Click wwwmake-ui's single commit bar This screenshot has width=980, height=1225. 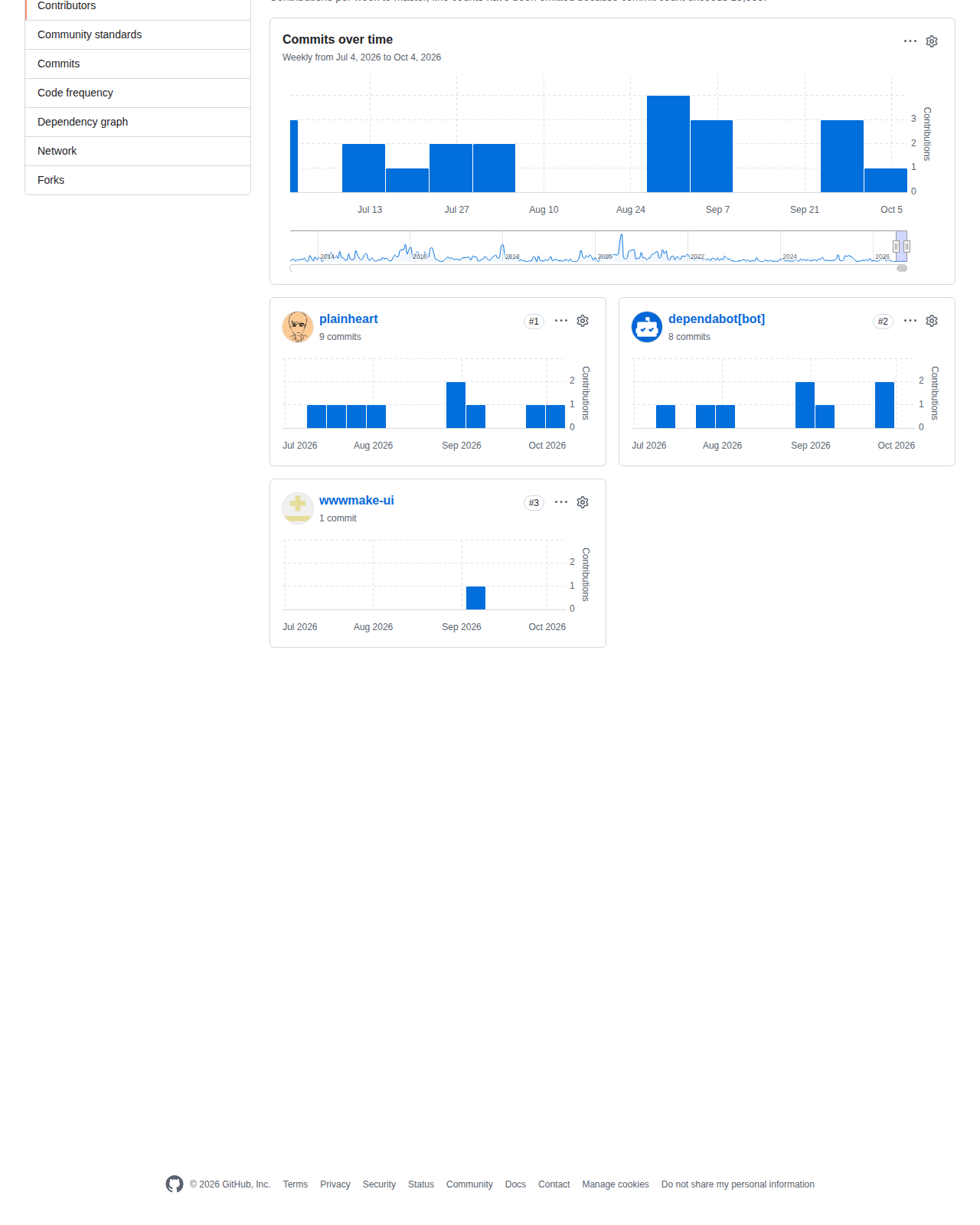pyautogui.click(x=475, y=598)
